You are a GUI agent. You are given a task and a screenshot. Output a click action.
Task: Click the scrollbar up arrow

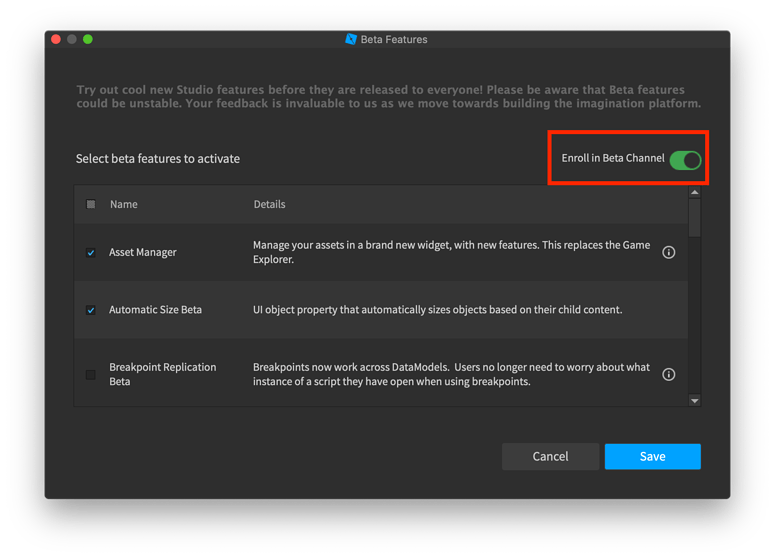694,192
